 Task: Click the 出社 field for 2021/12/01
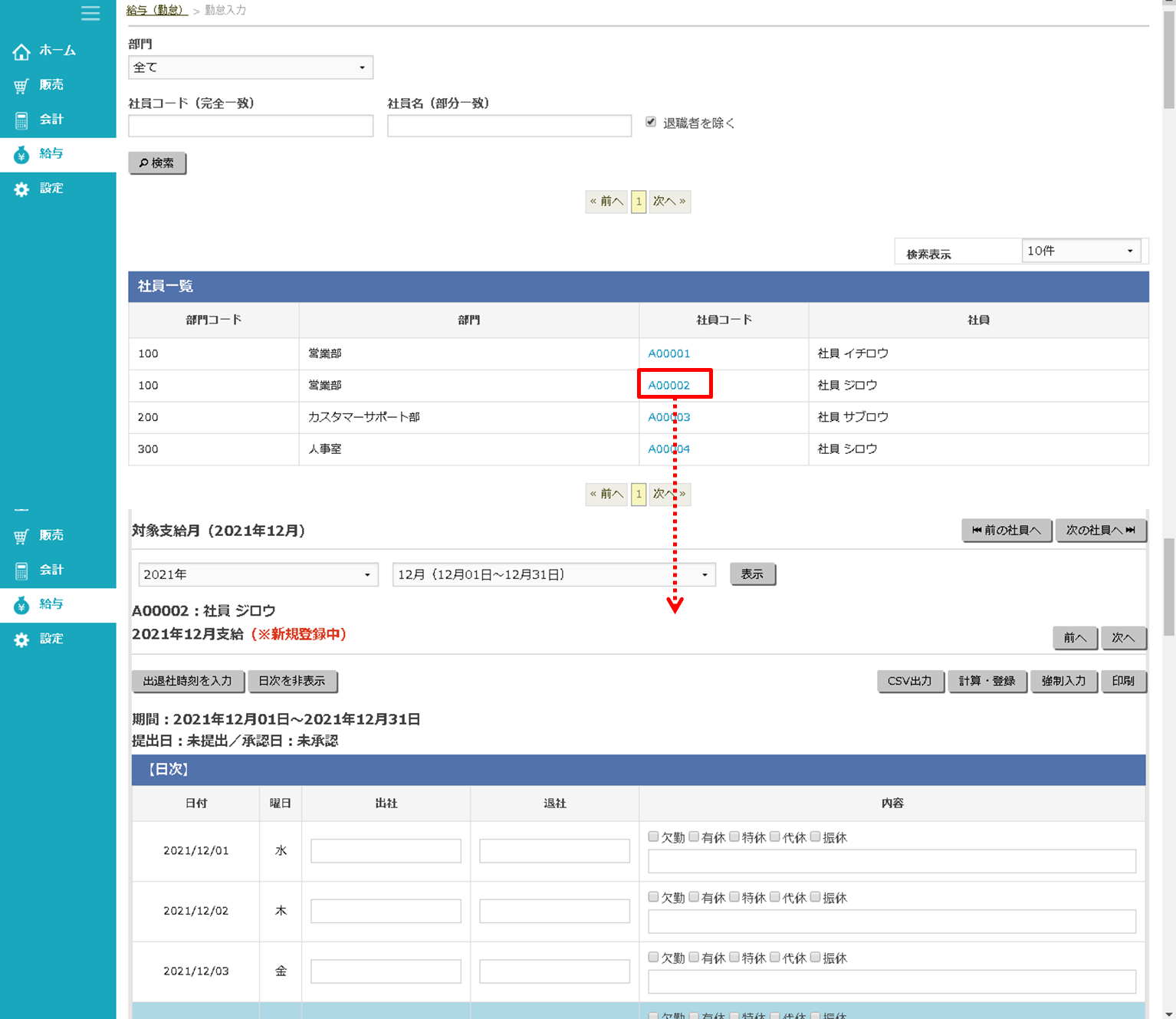click(386, 850)
